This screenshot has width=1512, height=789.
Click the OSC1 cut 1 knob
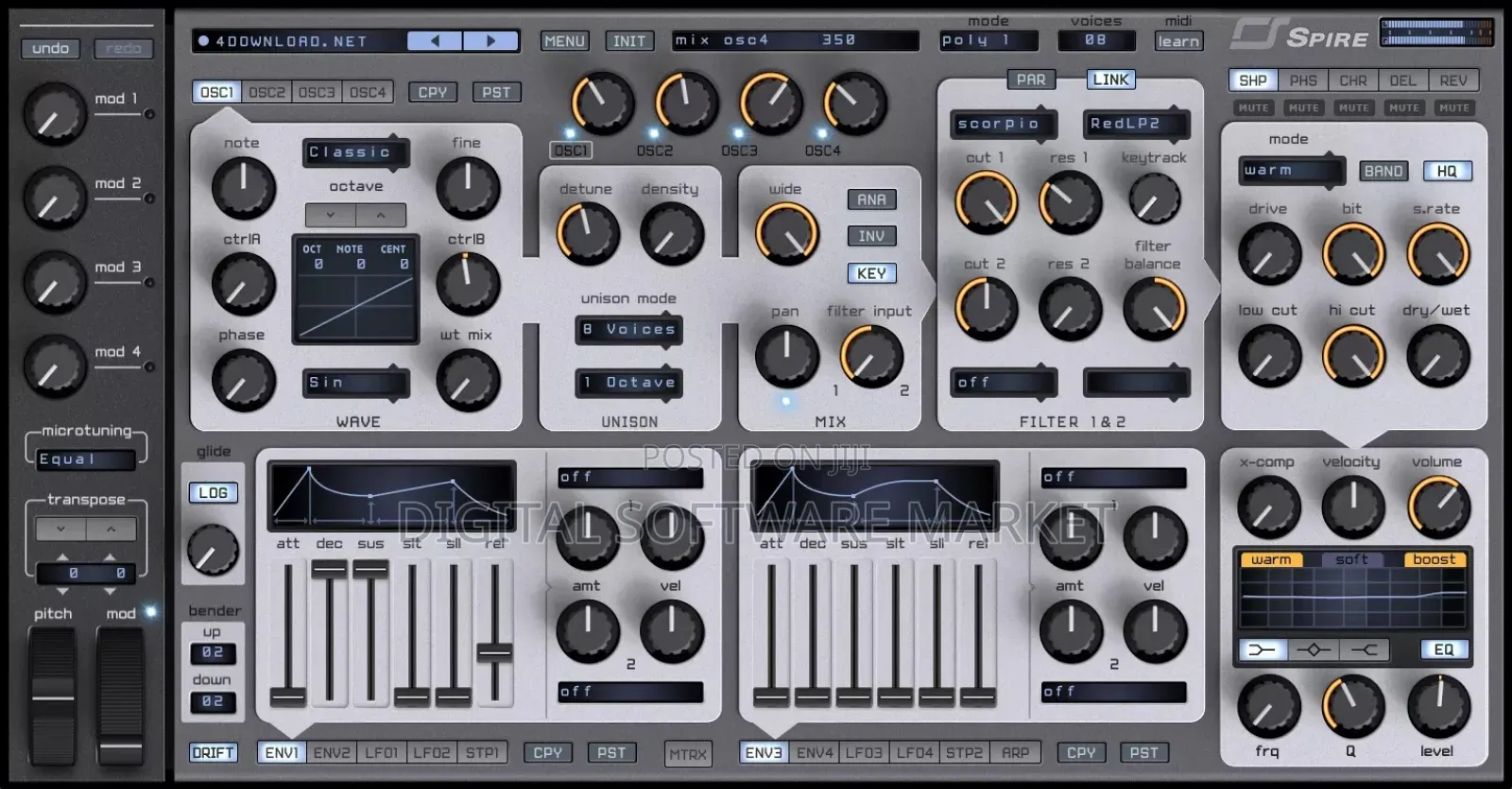click(986, 202)
